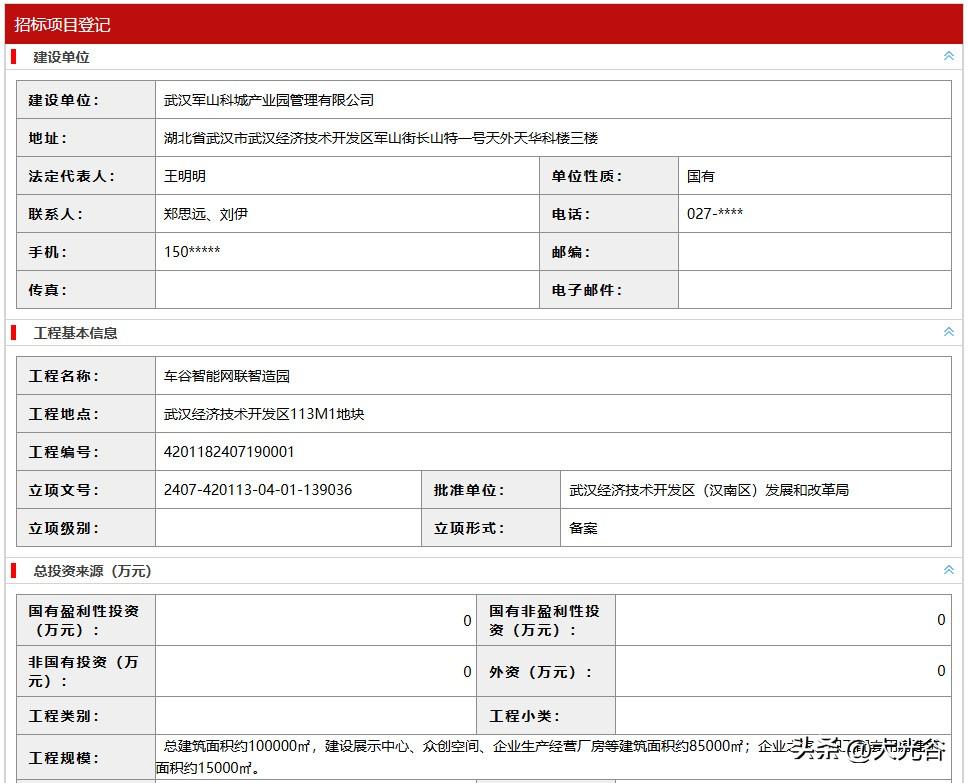Click the 工程规模： field label
Screen dimensions: 968x783
point(63,758)
